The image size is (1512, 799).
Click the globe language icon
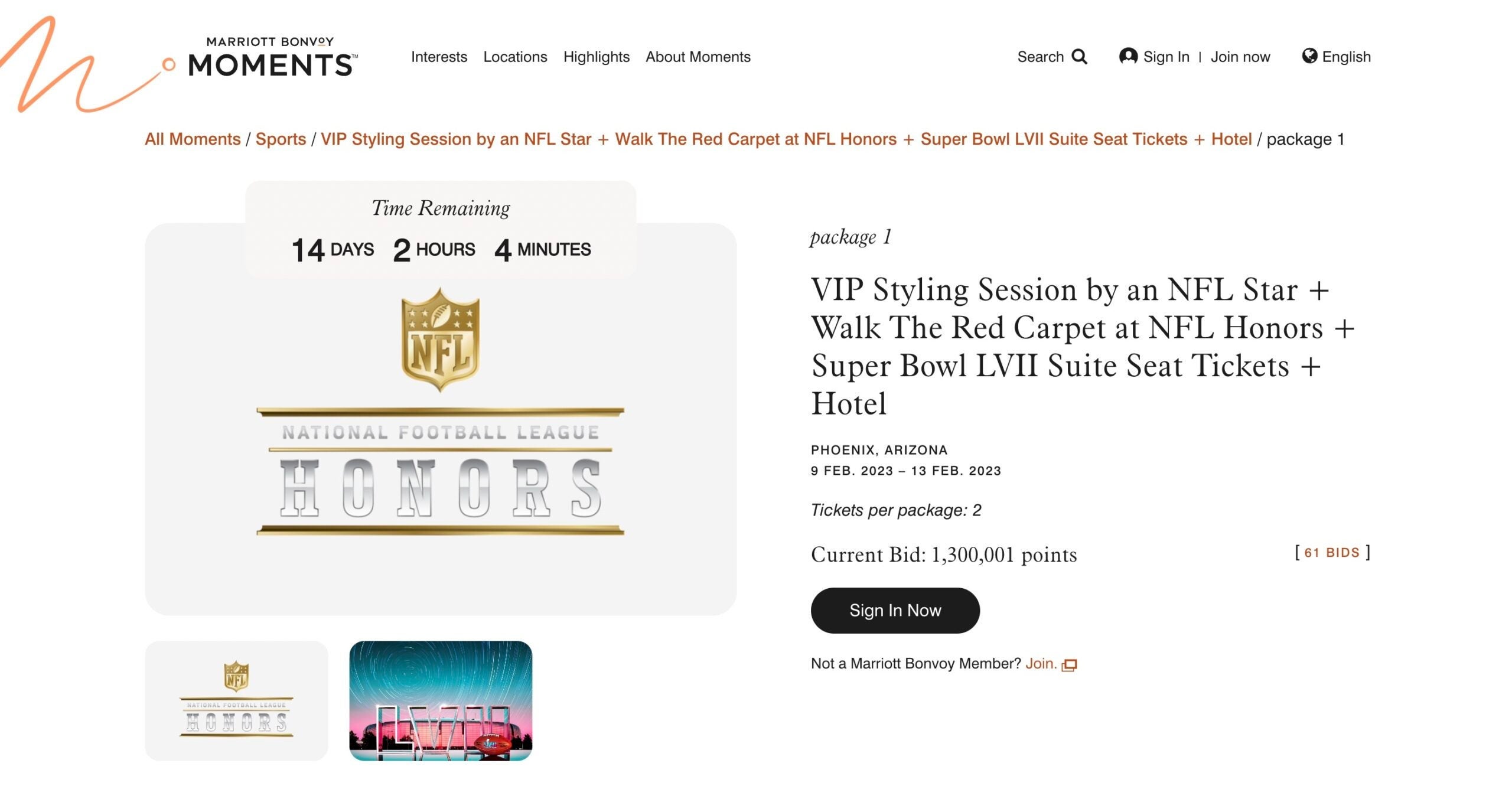(1309, 56)
